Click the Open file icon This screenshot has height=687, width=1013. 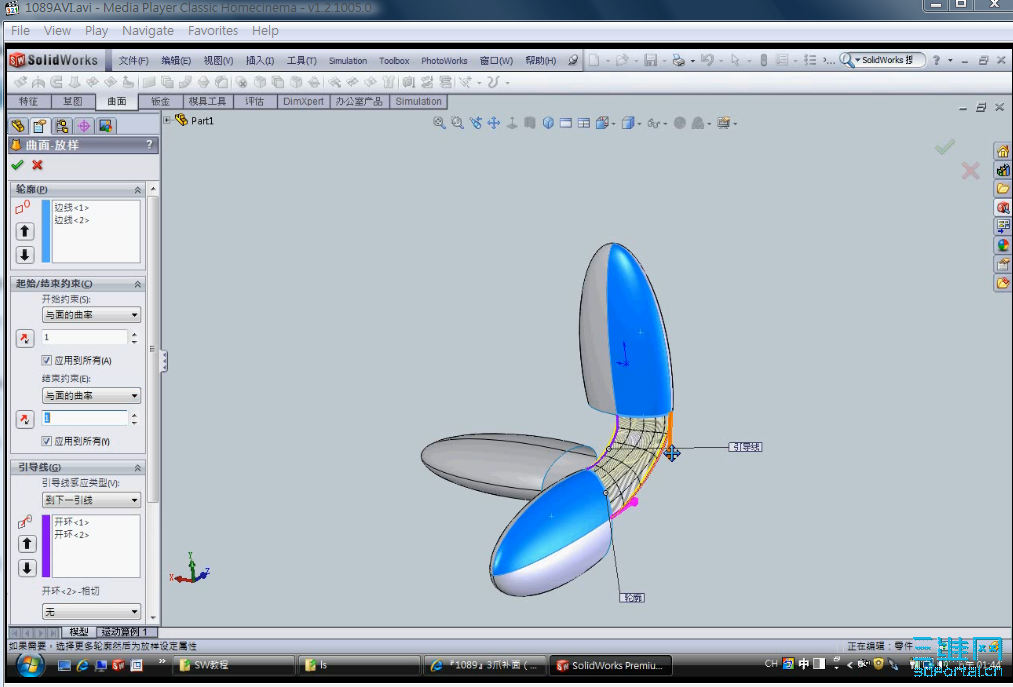pos(621,60)
